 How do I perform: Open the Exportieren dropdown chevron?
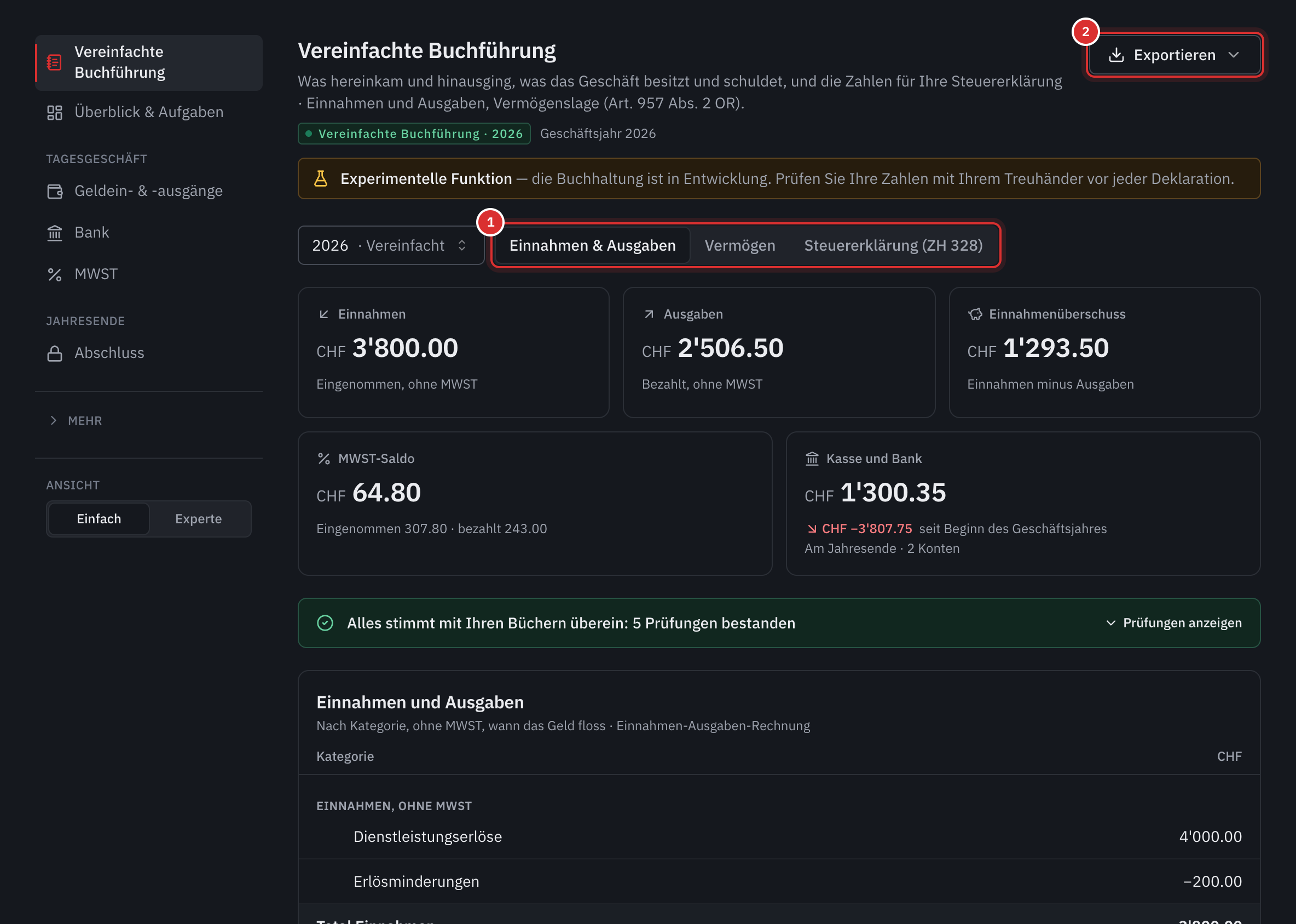click(1234, 55)
